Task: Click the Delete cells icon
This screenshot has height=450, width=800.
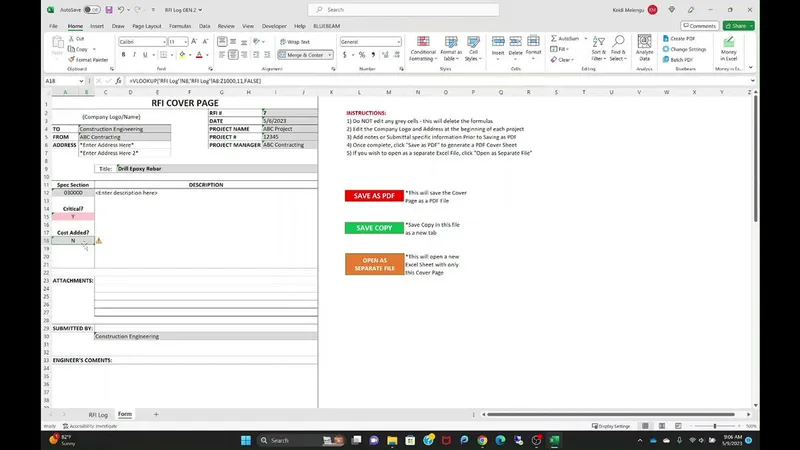Action: point(516,42)
